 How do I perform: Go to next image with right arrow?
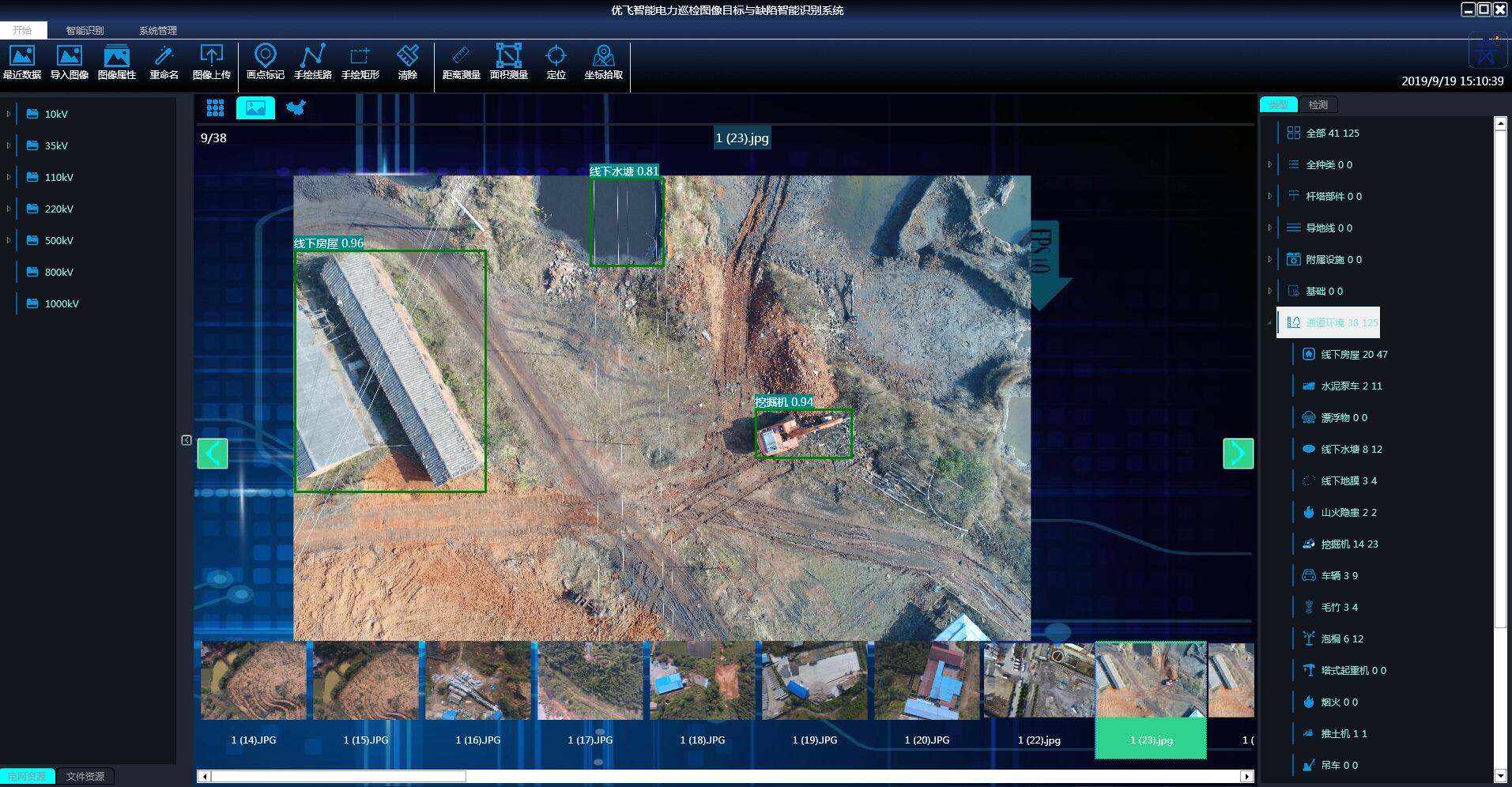click(x=1239, y=454)
